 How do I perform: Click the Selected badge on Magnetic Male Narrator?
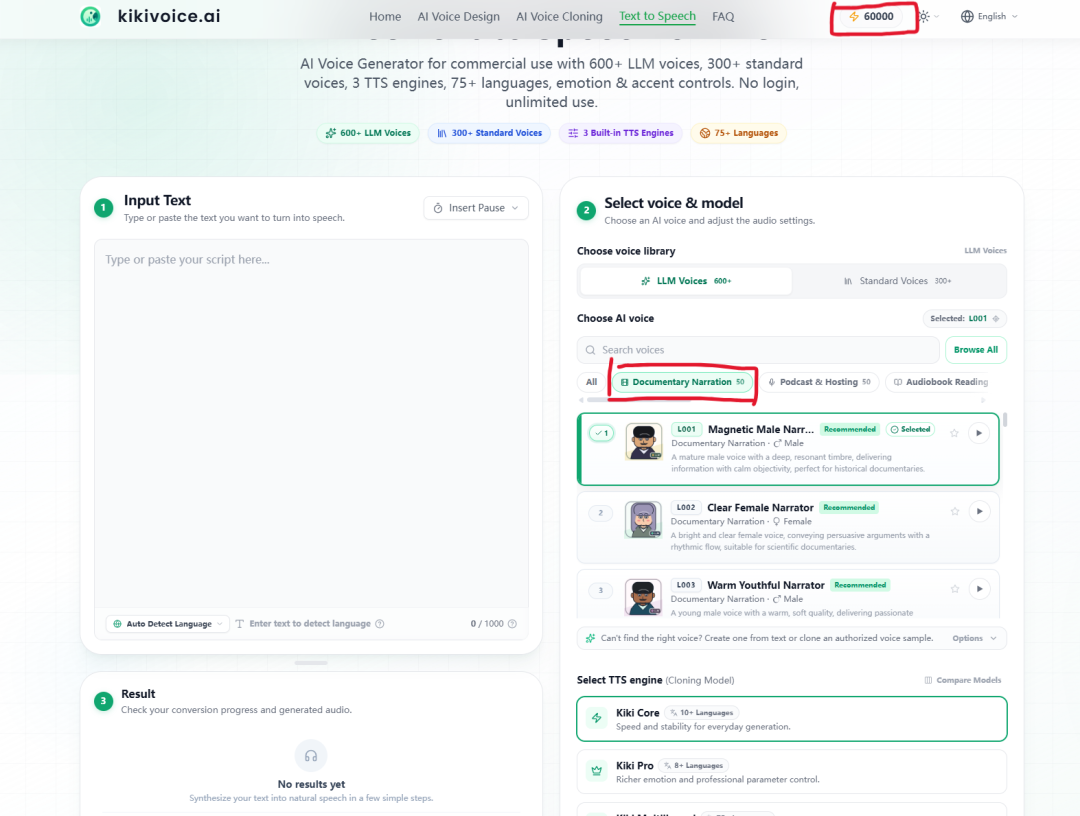pos(910,429)
